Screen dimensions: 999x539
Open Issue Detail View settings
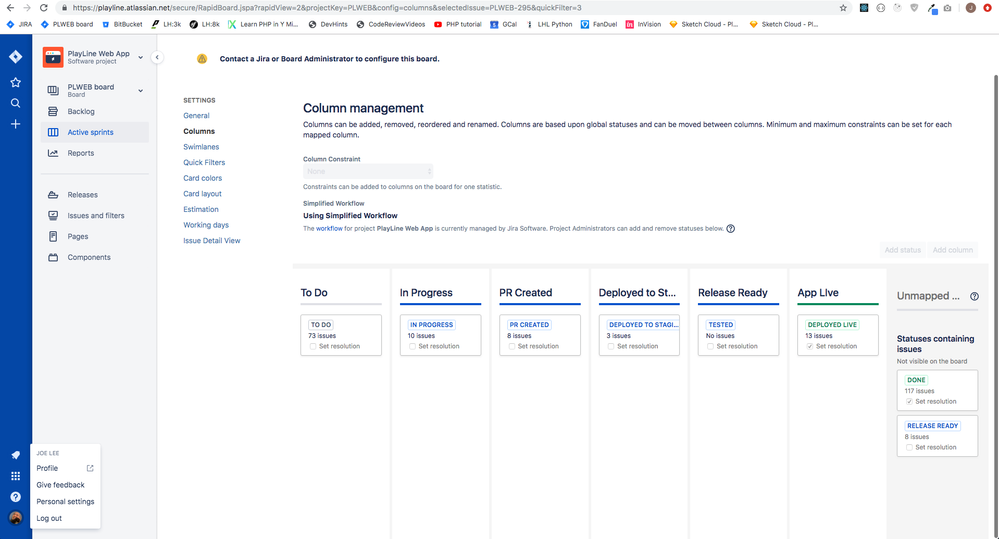tap(212, 241)
